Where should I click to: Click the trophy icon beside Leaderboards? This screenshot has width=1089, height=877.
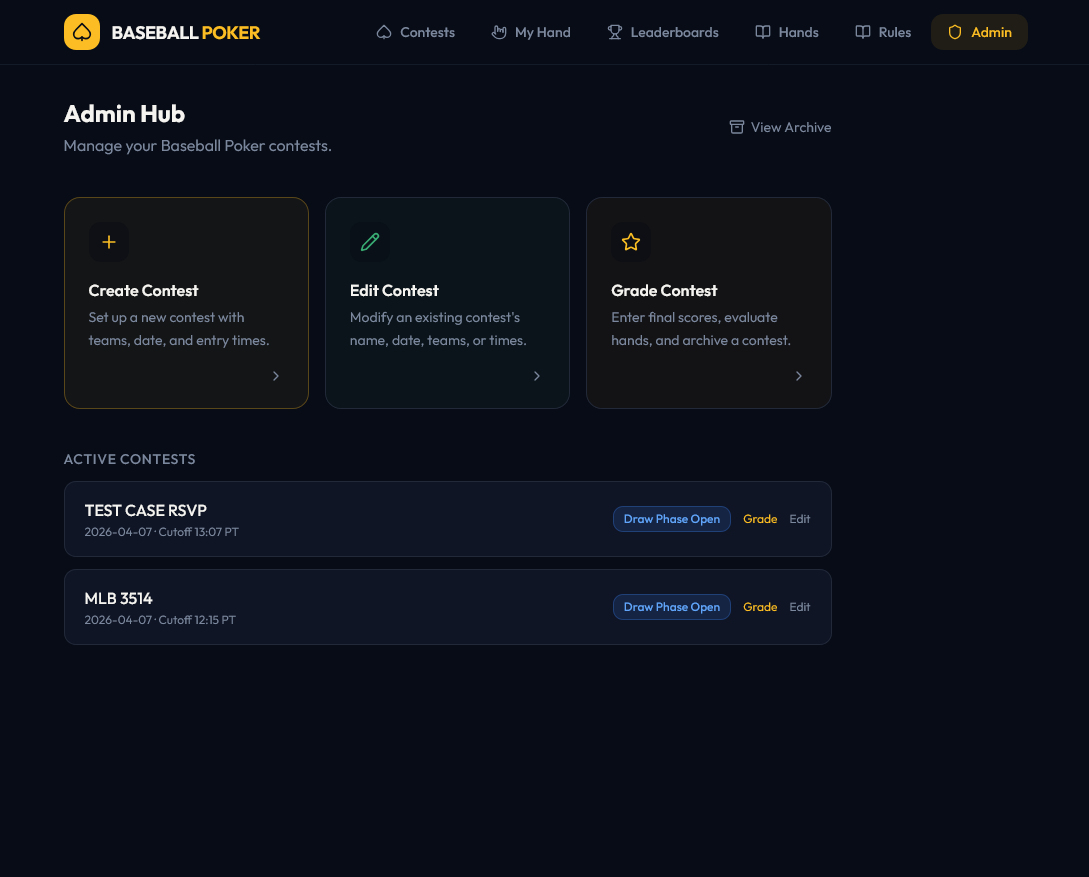[x=615, y=32]
